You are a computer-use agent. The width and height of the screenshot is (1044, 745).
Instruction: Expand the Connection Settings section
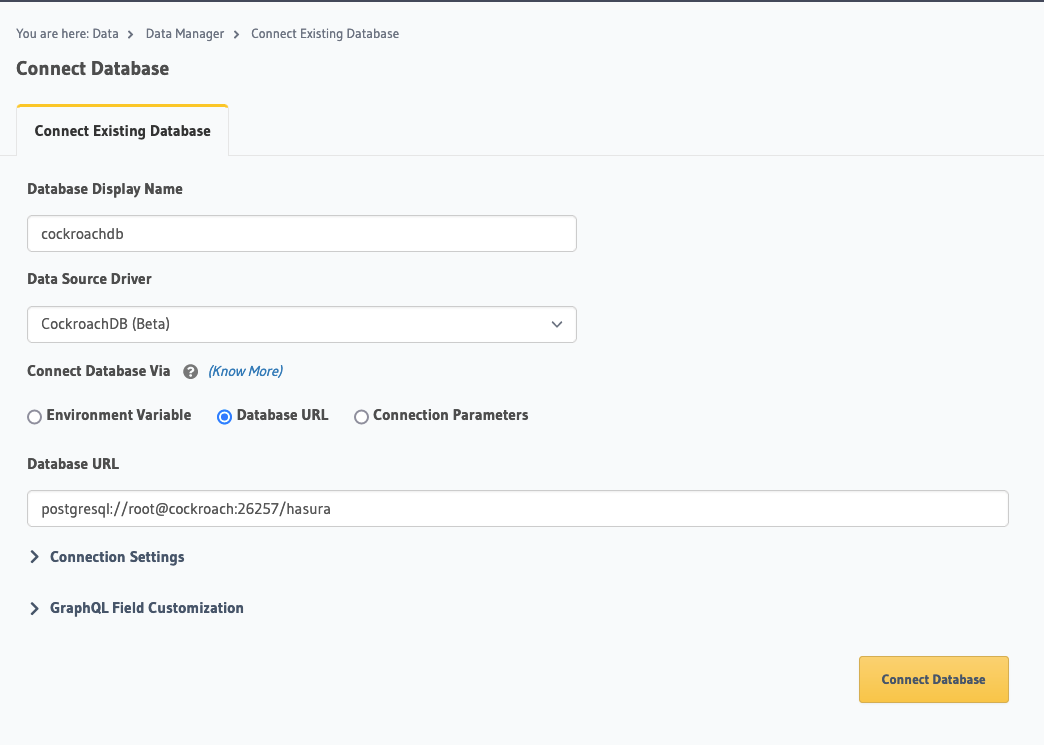click(116, 557)
